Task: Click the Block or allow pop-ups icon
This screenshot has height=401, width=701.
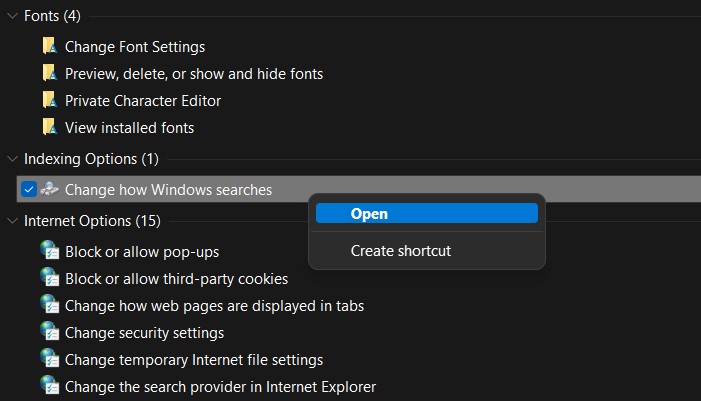Action: tap(50, 251)
